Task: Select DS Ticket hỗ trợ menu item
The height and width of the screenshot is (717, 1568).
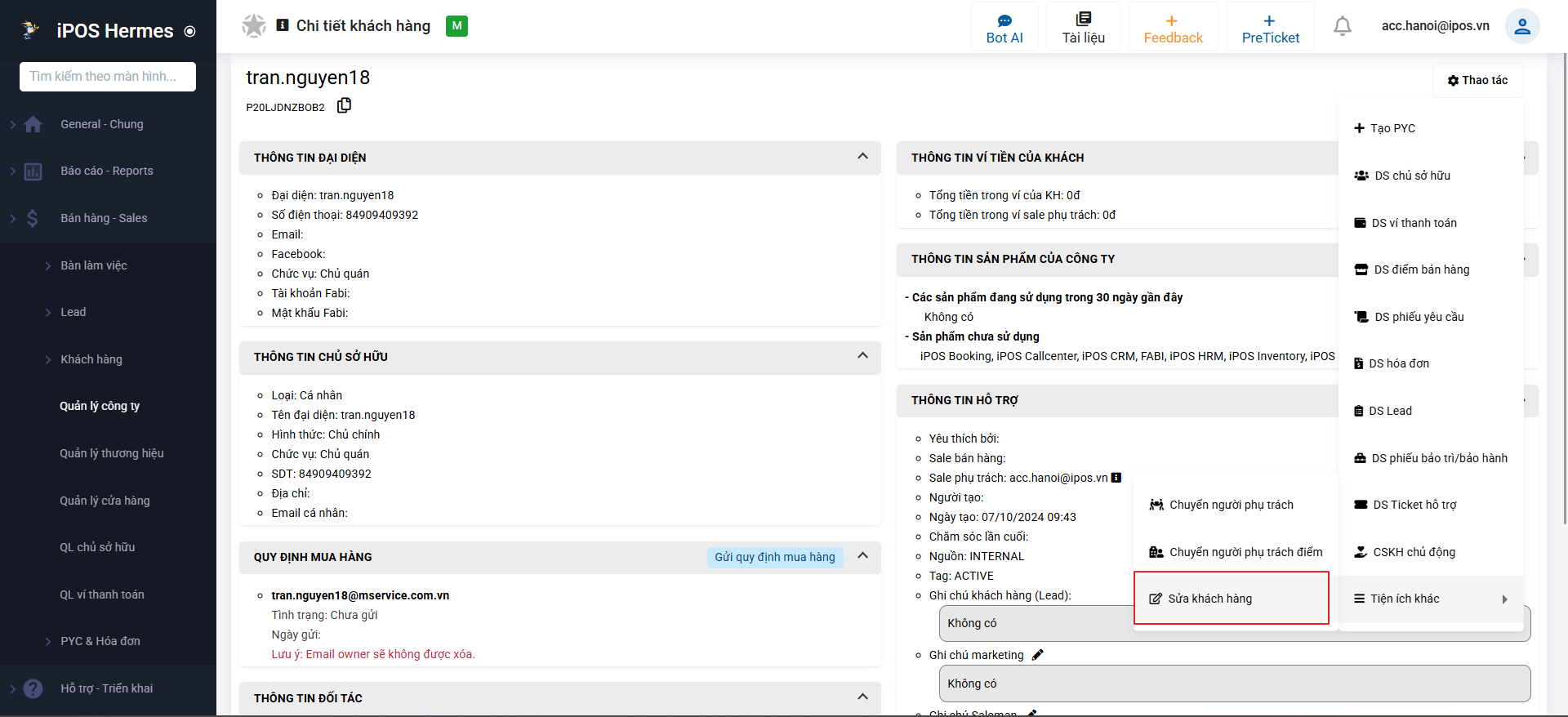Action: click(1431, 505)
